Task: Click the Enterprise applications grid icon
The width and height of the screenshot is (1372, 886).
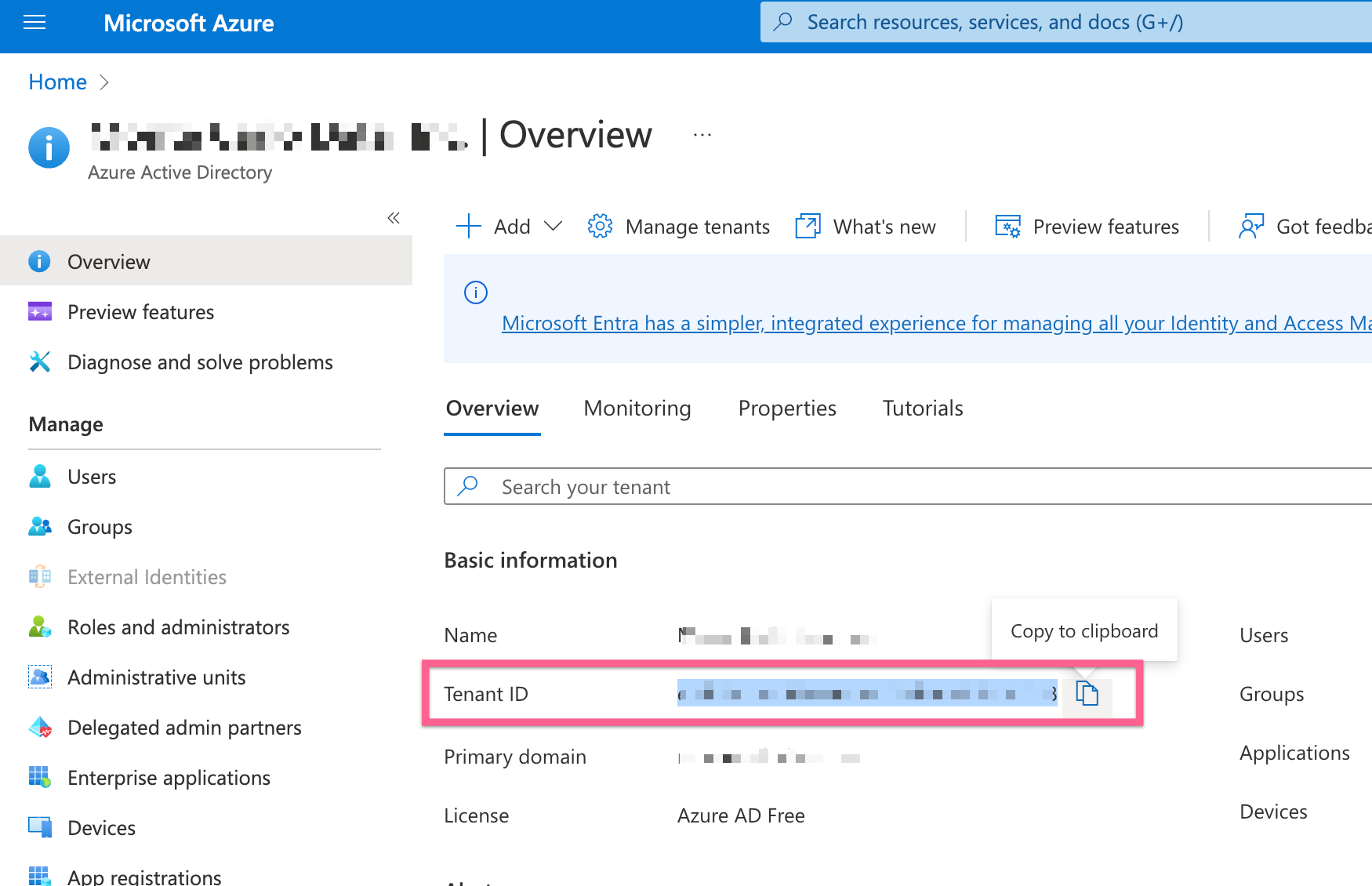Action: [x=40, y=777]
